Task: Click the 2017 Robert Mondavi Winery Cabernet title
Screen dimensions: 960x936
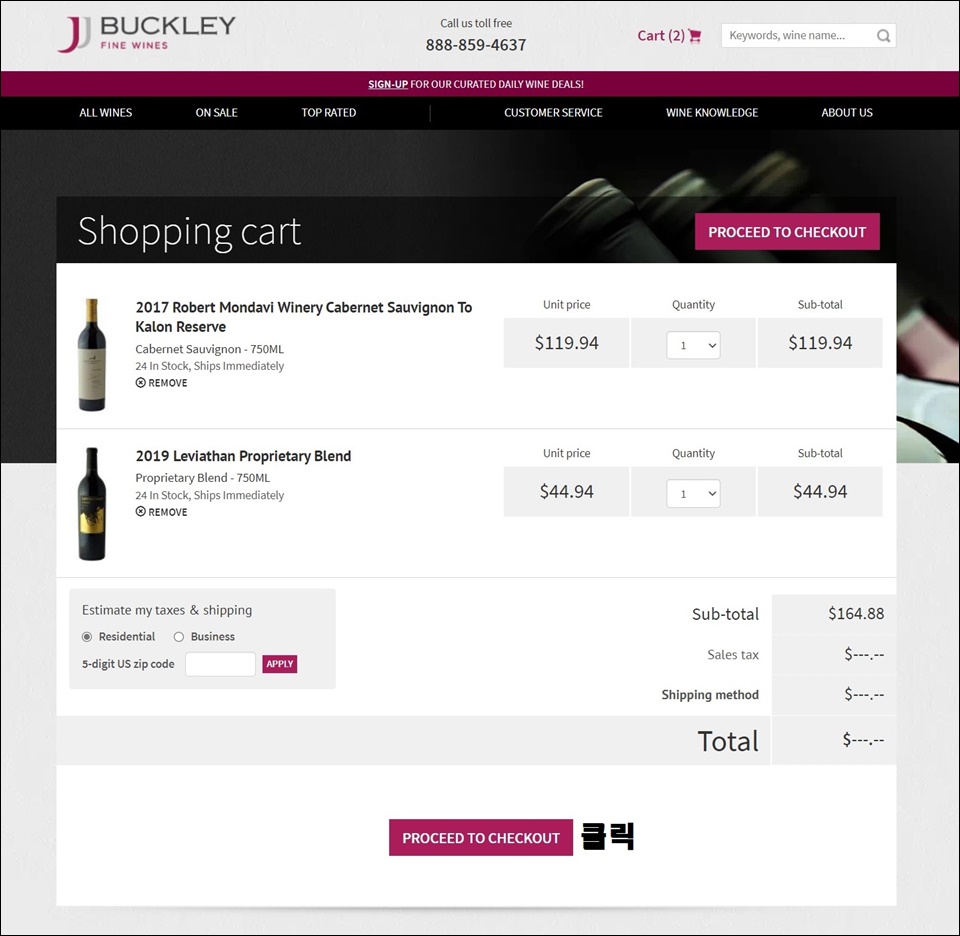Action: [304, 317]
